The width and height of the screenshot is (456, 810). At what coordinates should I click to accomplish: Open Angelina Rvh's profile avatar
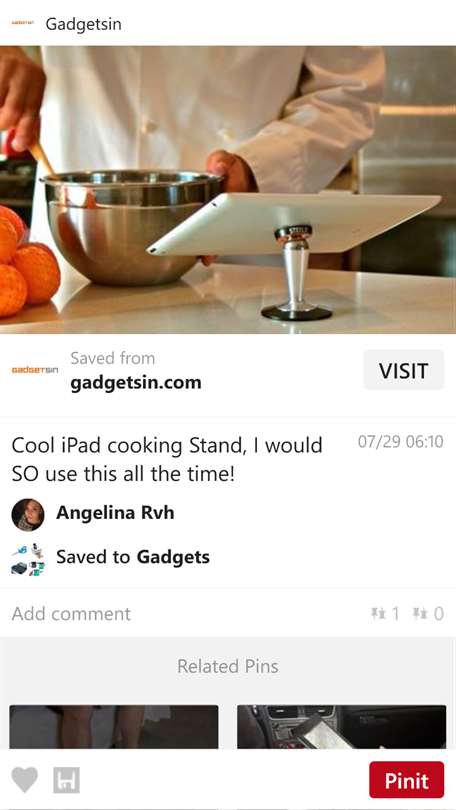pos(28,515)
